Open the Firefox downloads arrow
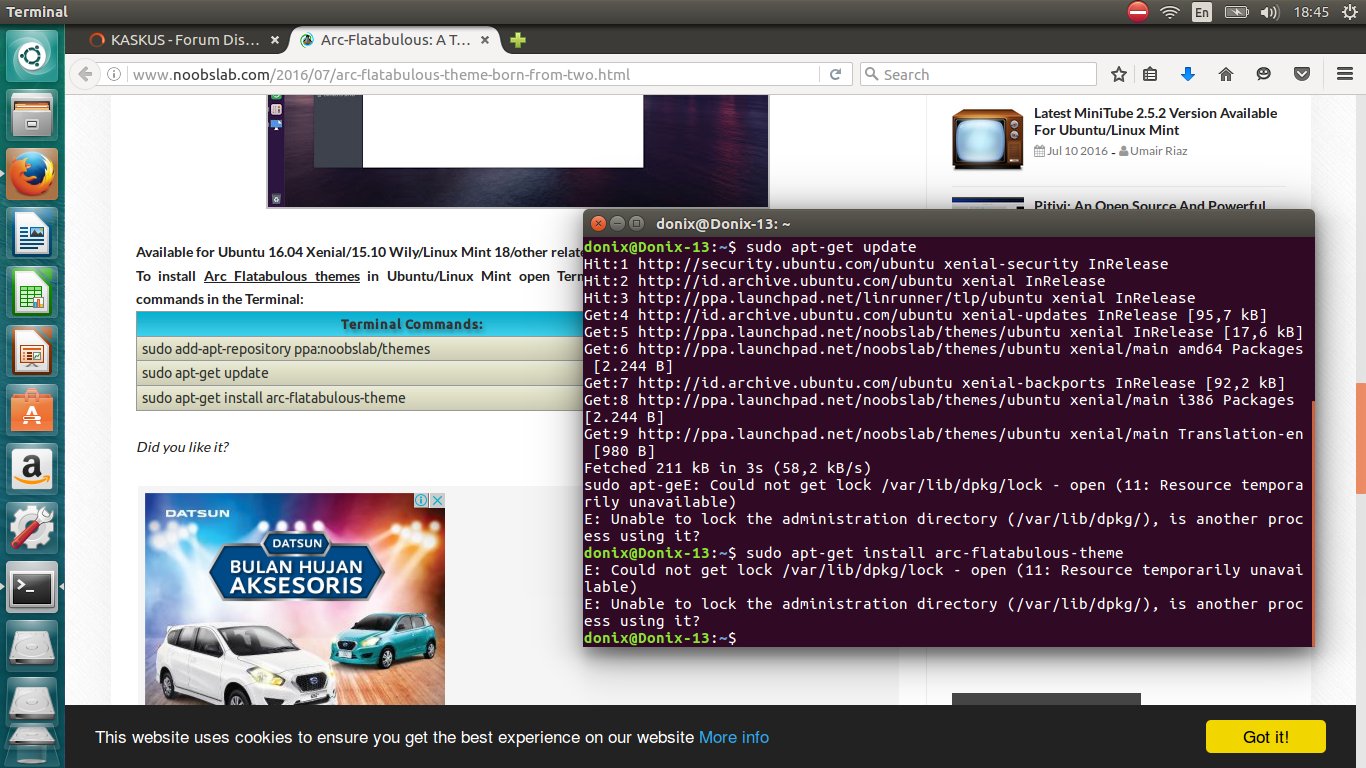1366x768 pixels. click(1188, 74)
